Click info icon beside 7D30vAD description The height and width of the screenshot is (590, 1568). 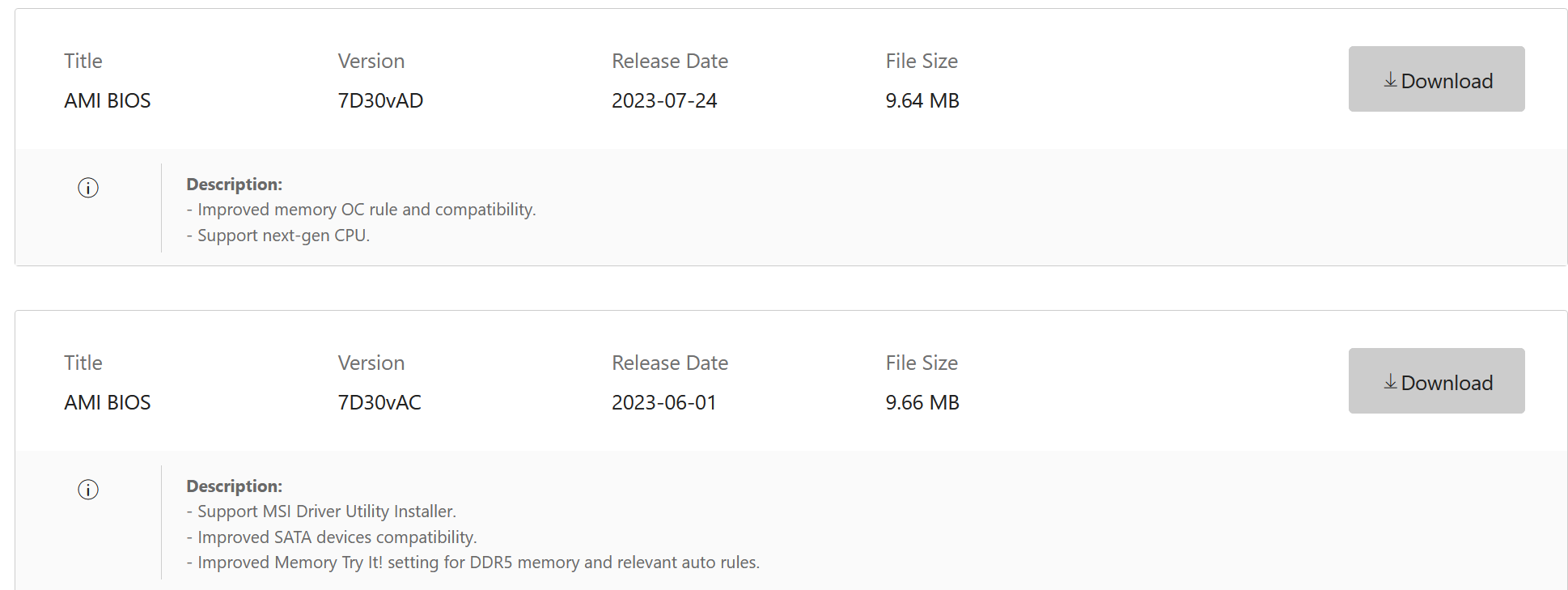[88, 188]
